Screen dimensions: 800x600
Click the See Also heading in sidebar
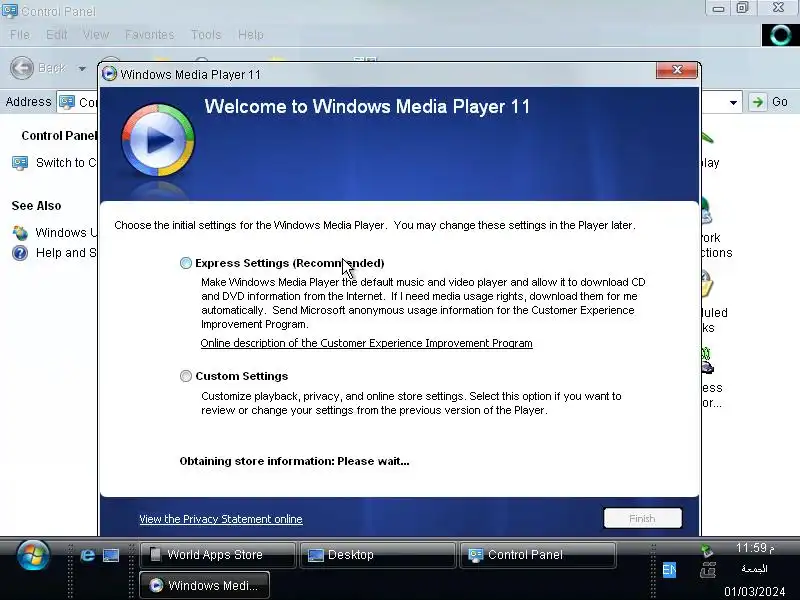[36, 206]
